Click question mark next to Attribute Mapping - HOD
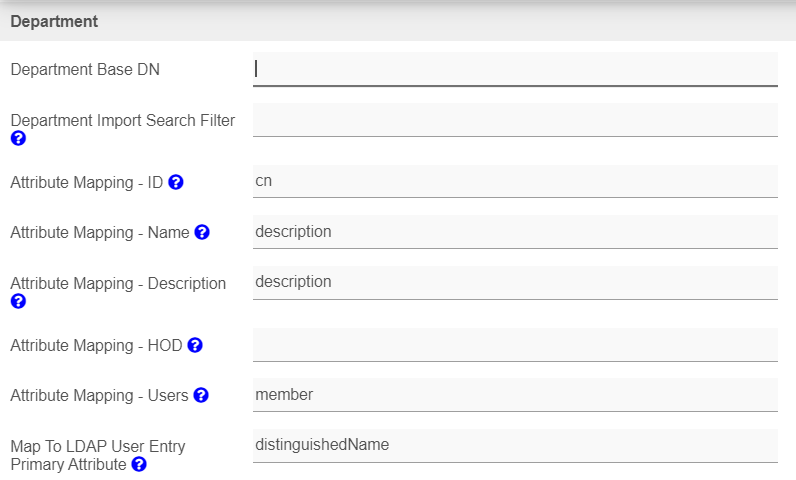Image resolution: width=796 pixels, height=480 pixels. 195,345
